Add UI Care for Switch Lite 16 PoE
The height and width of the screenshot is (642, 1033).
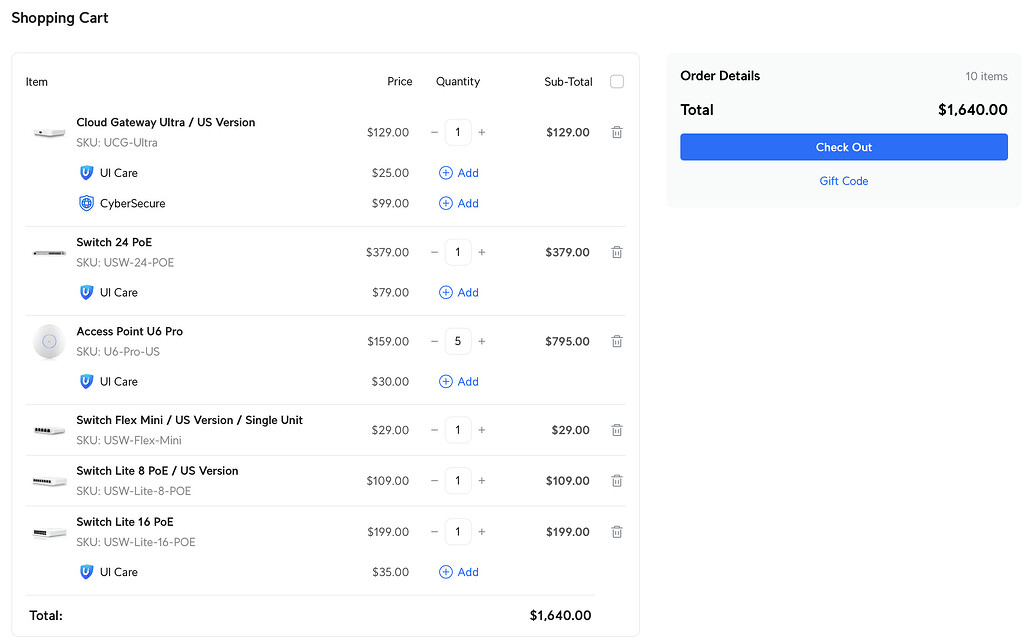point(459,572)
